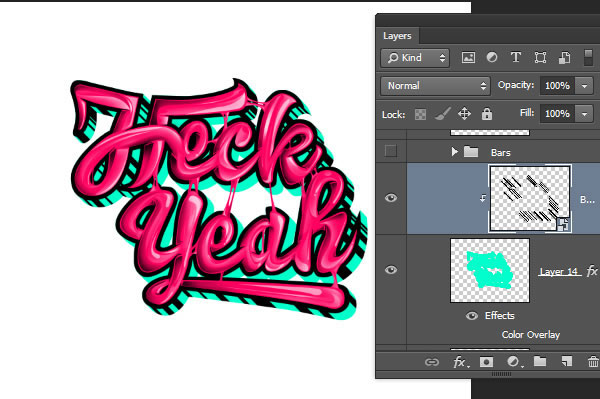Filter layers by type layers icon
The image size is (600, 399).
click(516, 57)
